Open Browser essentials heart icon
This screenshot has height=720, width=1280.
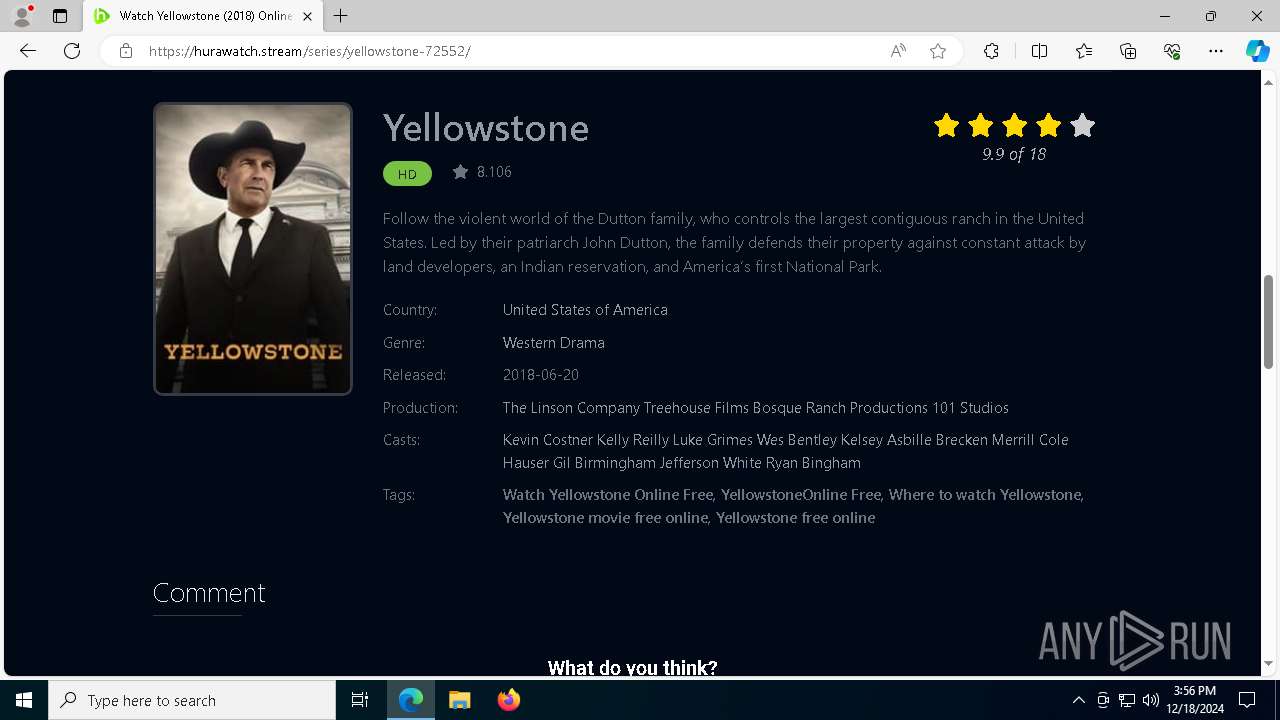coord(1172,51)
